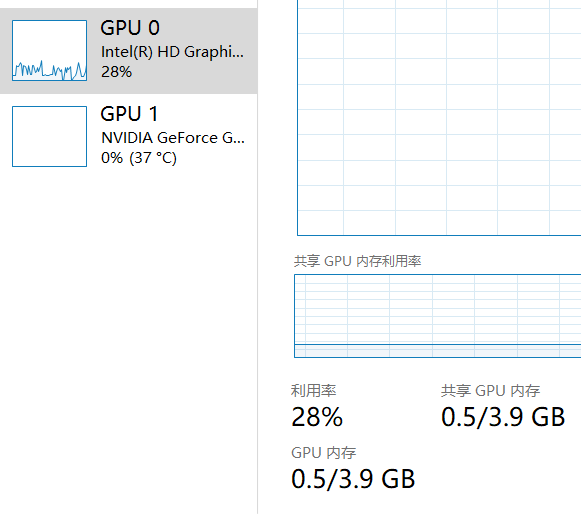
Task: Click the 共享 GPU 内存利用率 graph heading
Action: (358, 261)
